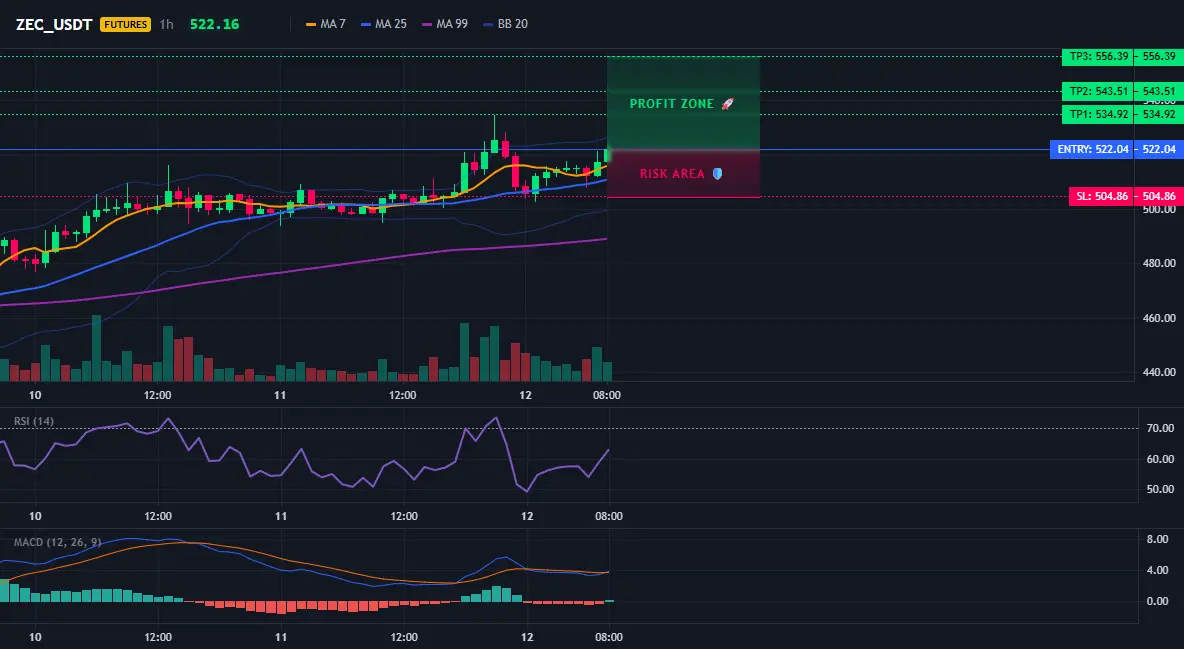Click the RSI (14) indicator label
The width and height of the screenshot is (1184, 649).
coord(34,421)
